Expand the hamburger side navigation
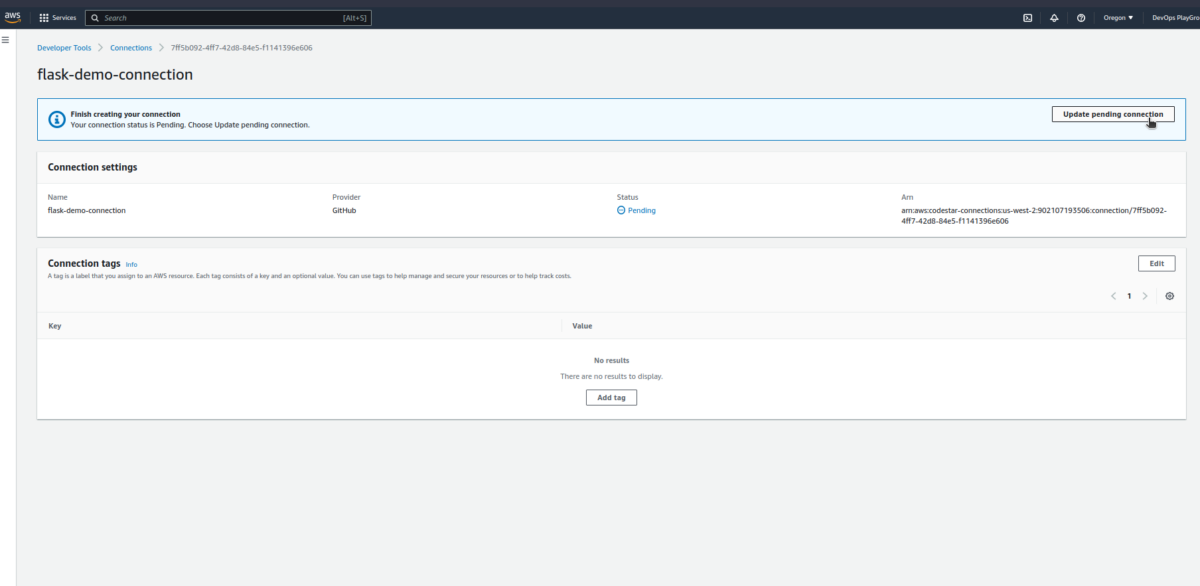 [x=6, y=40]
